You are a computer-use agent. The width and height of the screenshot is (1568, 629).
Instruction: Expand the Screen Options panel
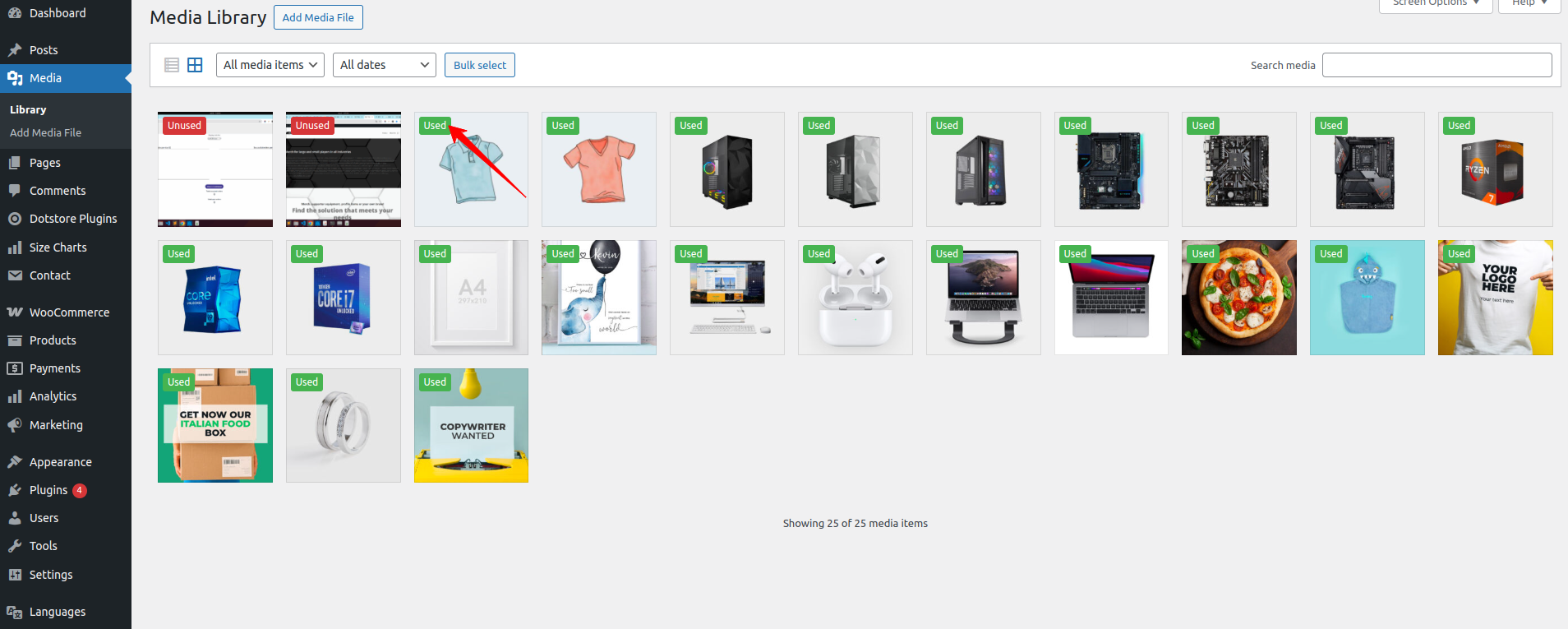tap(1435, 4)
